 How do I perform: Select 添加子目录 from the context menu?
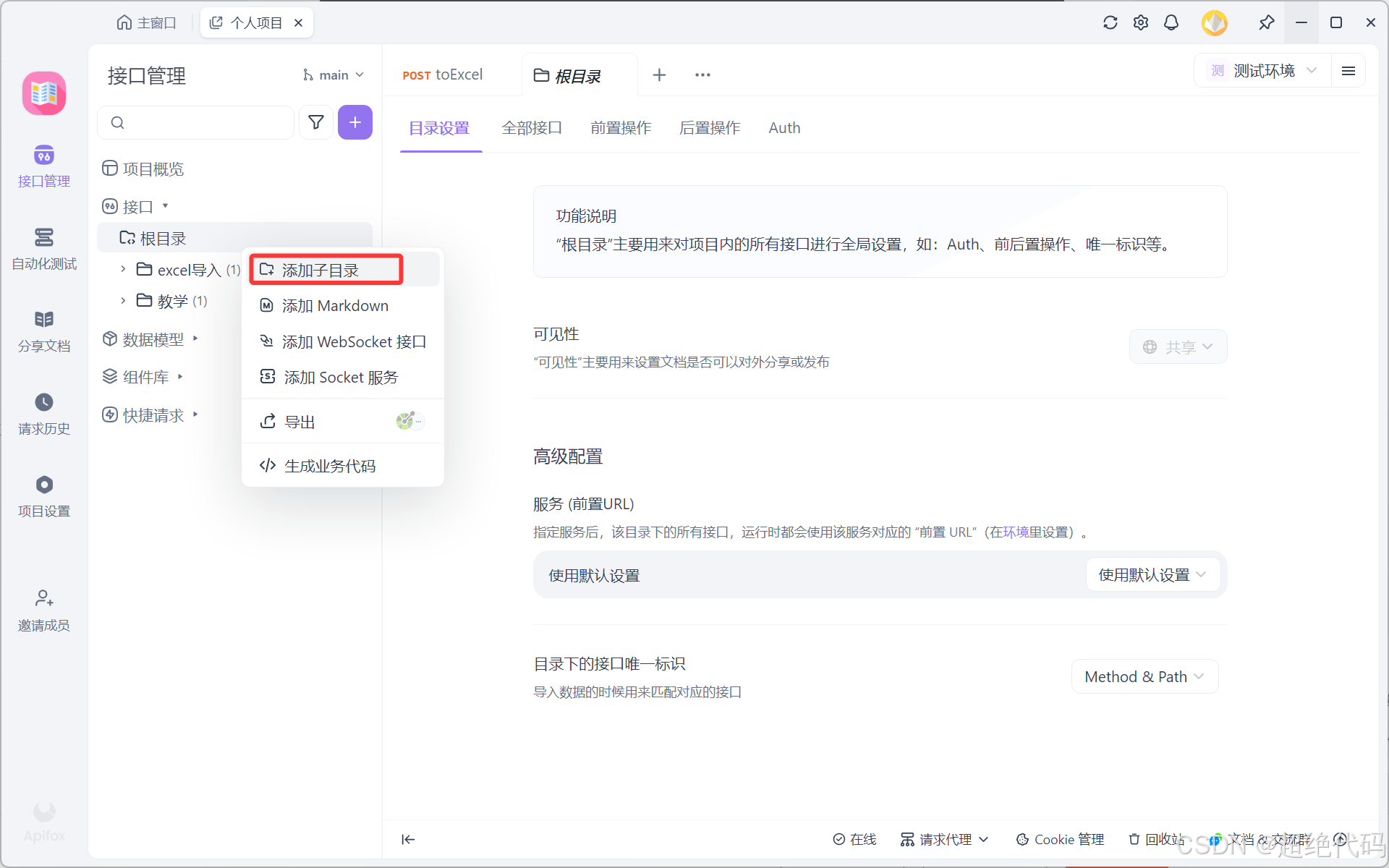[320, 270]
